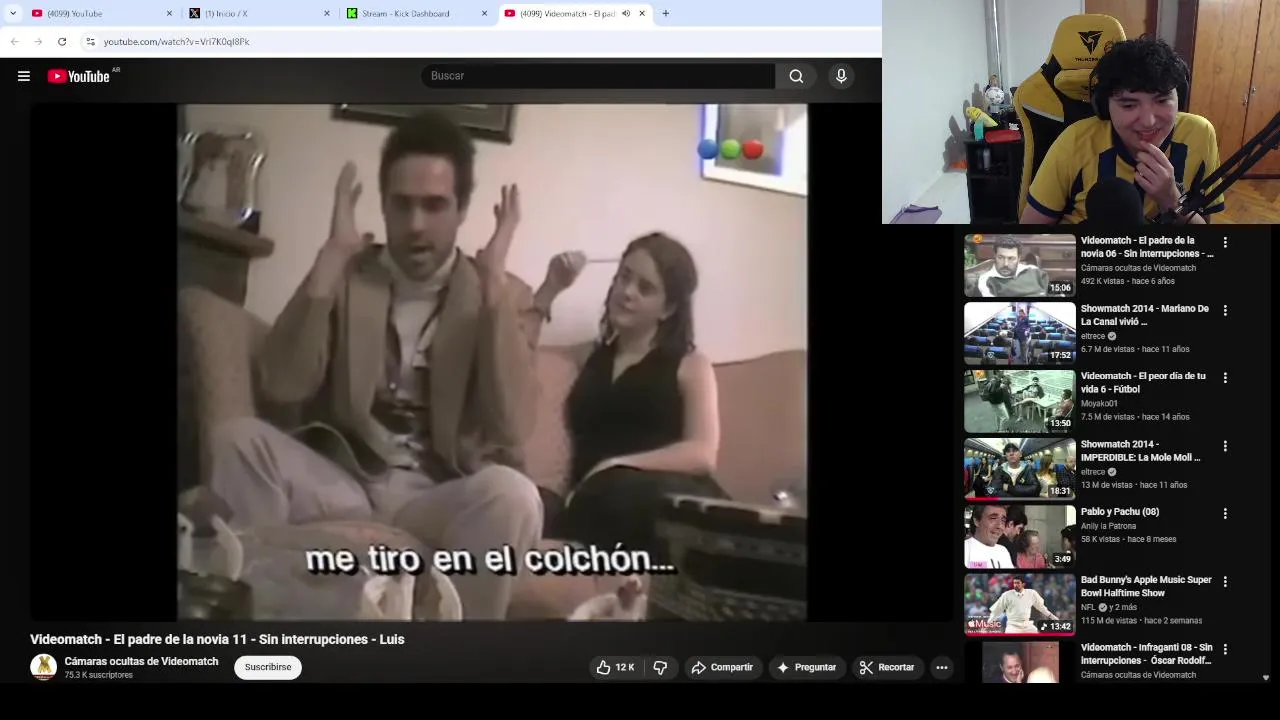Click the main video player to pause
1280x720 pixels.
pyautogui.click(x=492, y=362)
